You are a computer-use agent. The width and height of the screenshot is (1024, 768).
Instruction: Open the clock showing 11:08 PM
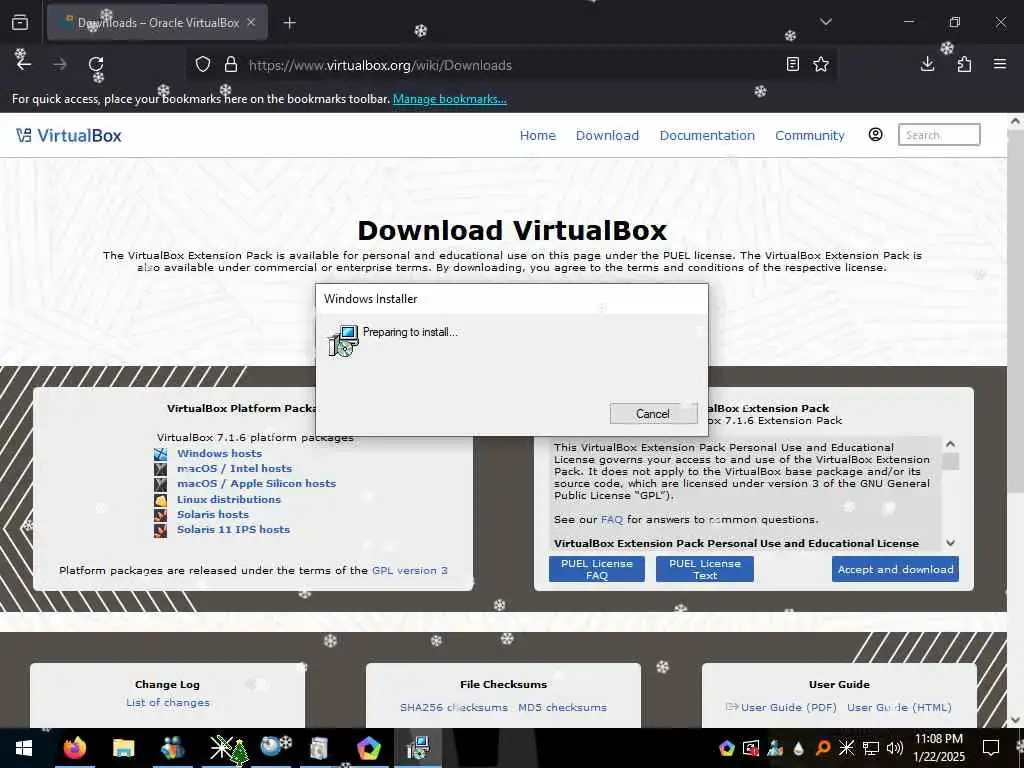pyautogui.click(x=938, y=748)
